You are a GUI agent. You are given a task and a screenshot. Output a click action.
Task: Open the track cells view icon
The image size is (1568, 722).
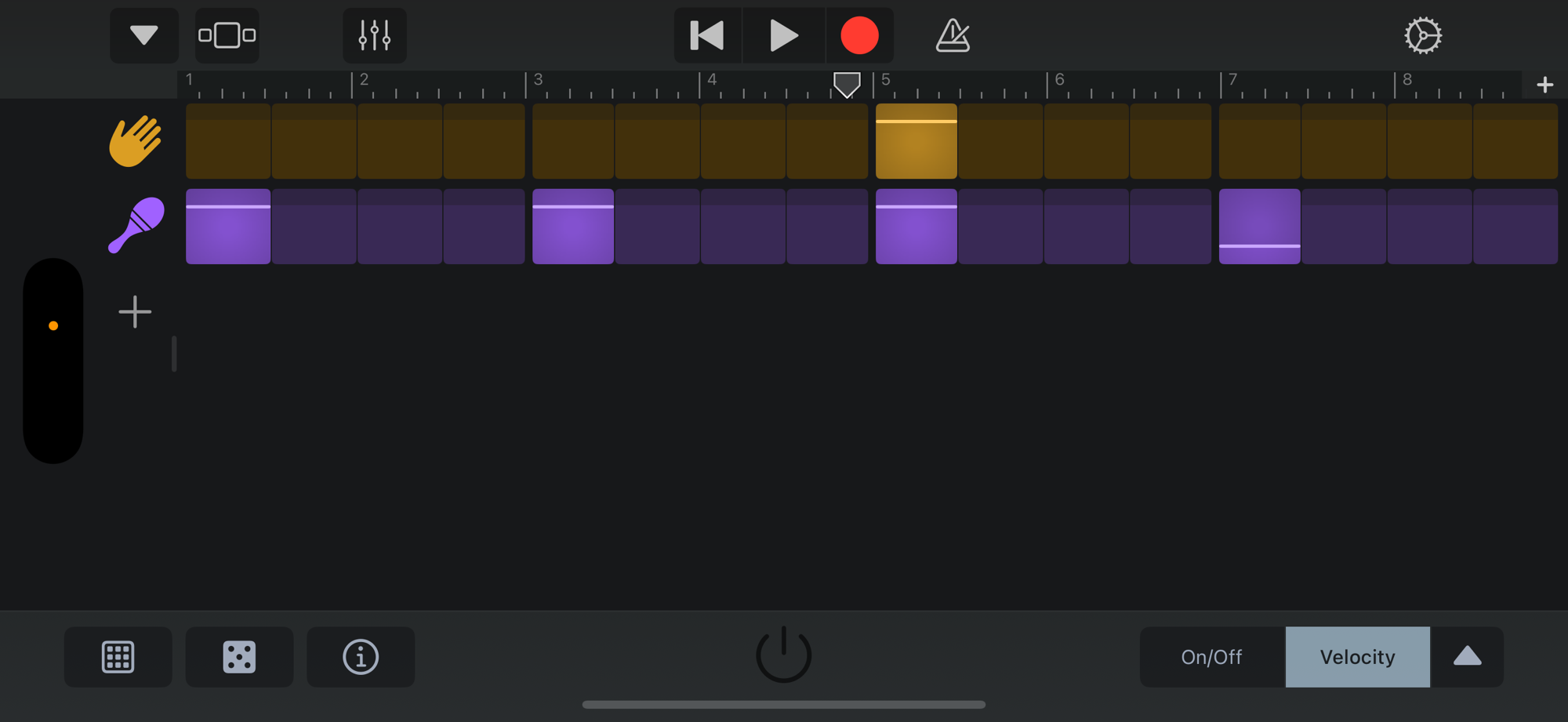[x=227, y=35]
